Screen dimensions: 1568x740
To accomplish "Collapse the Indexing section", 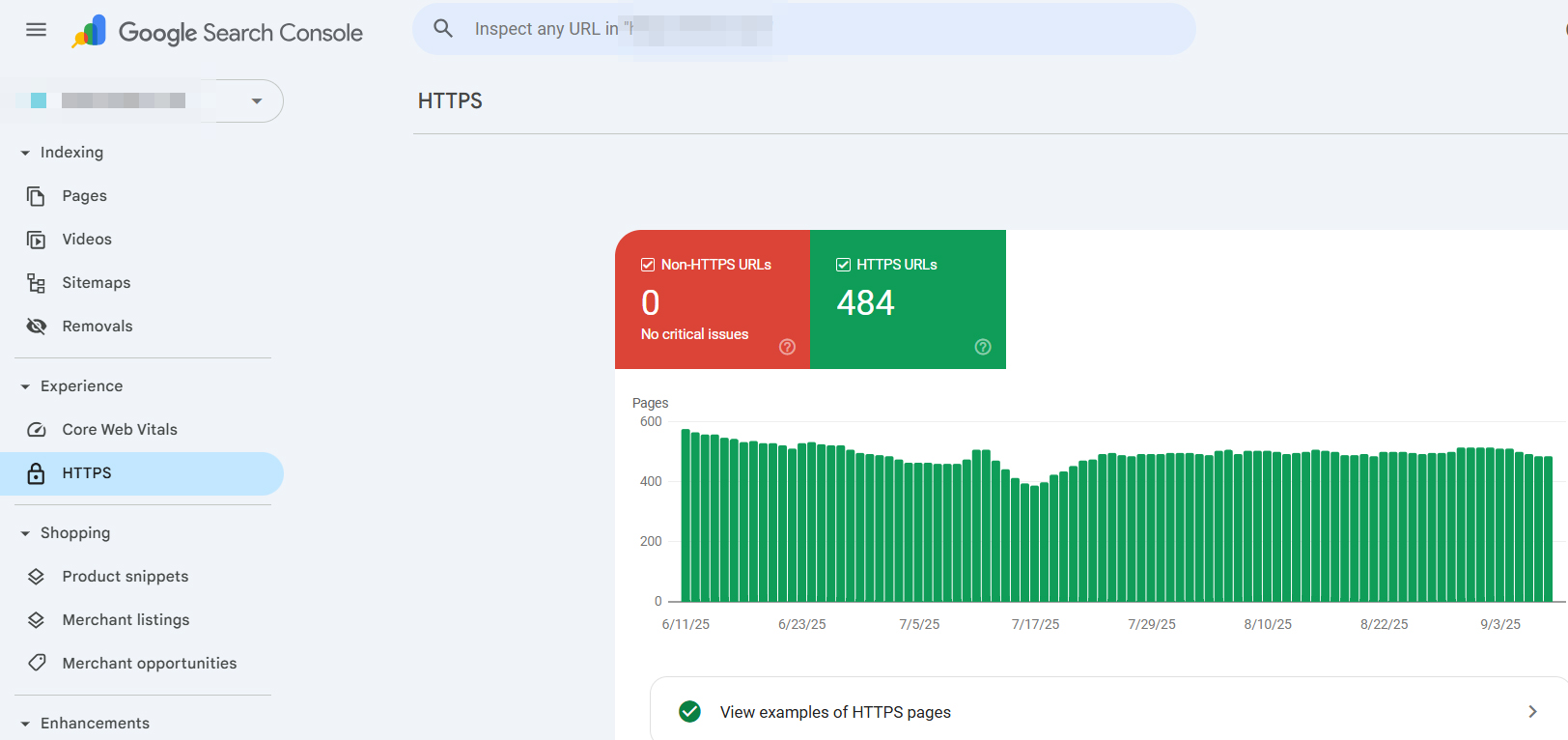I will click(x=25, y=153).
